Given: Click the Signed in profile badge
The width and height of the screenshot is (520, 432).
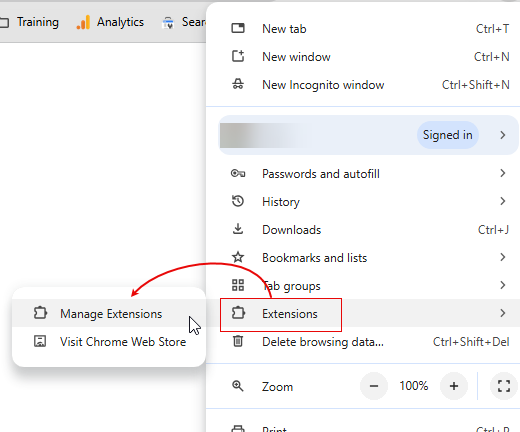Looking at the screenshot, I should [448, 135].
